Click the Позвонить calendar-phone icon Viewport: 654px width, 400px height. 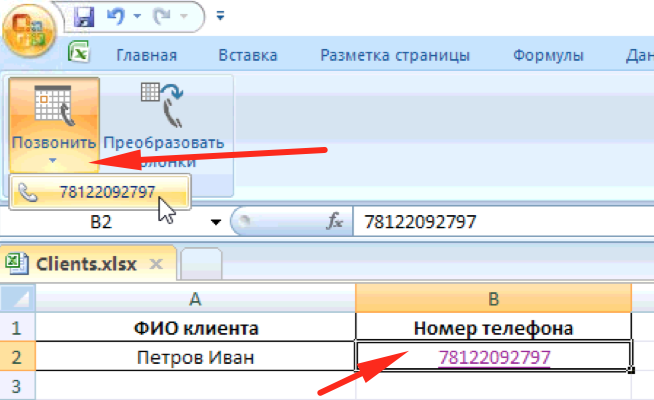[x=54, y=106]
